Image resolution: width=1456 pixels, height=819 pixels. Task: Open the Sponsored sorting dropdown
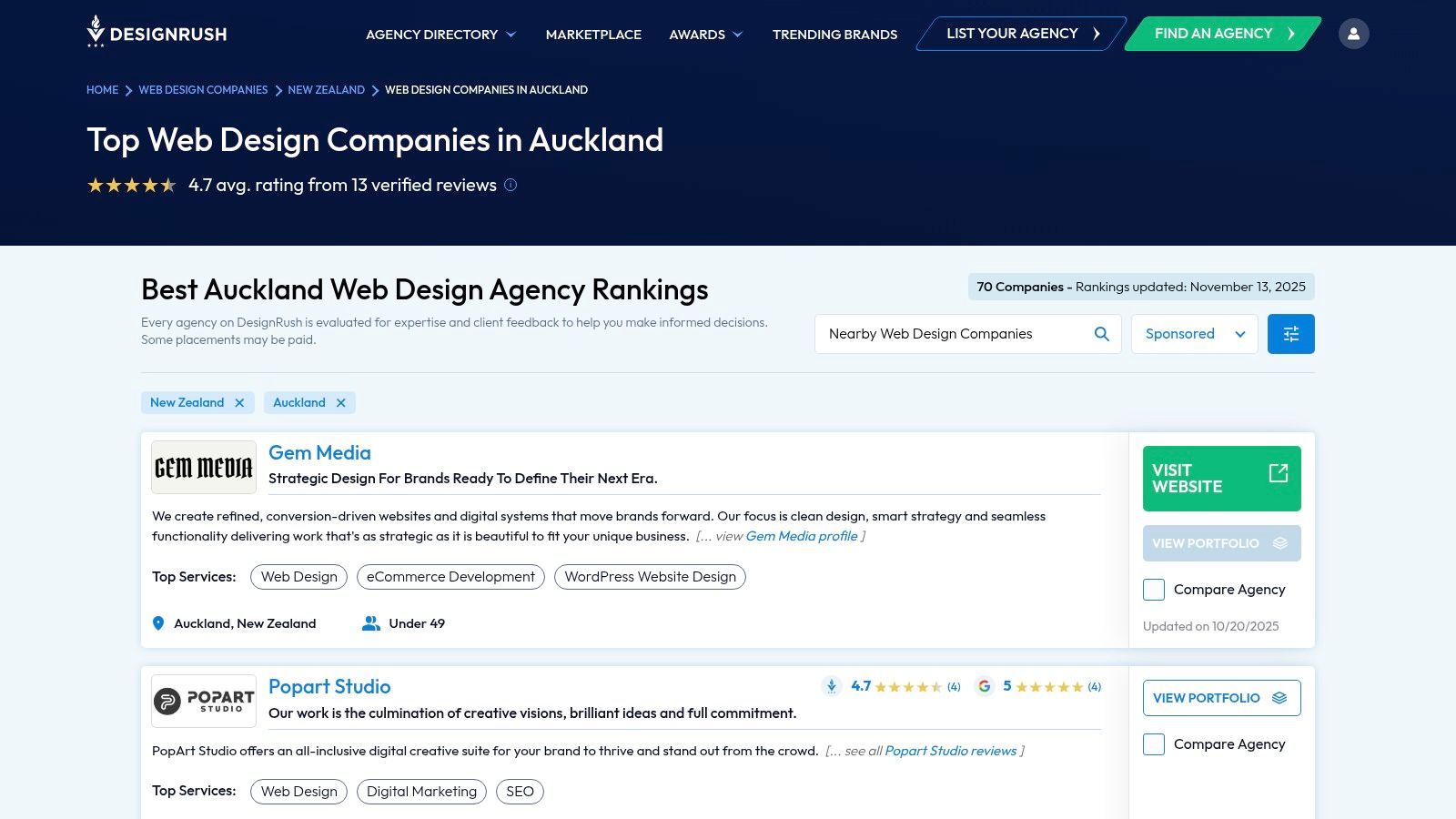tap(1194, 333)
